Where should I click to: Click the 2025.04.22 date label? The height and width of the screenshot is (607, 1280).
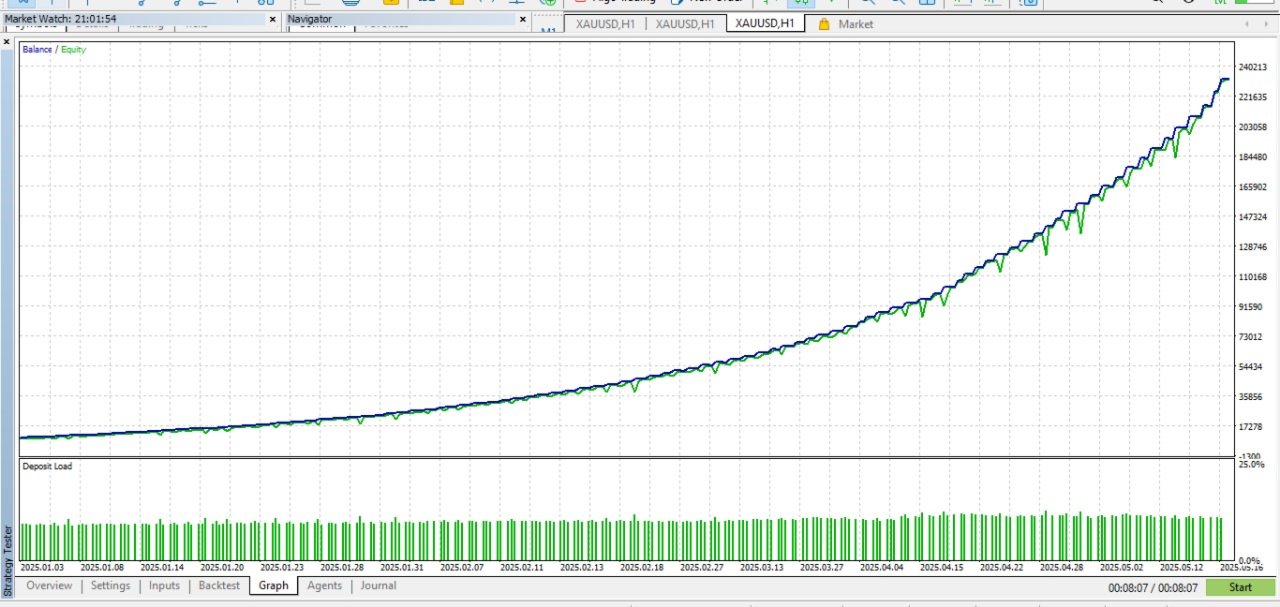(x=1002, y=567)
